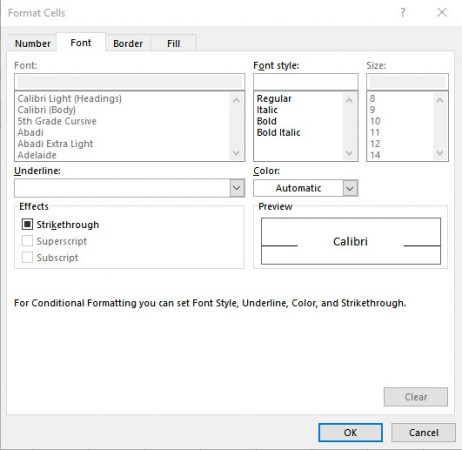Click the OK button

coord(350,432)
